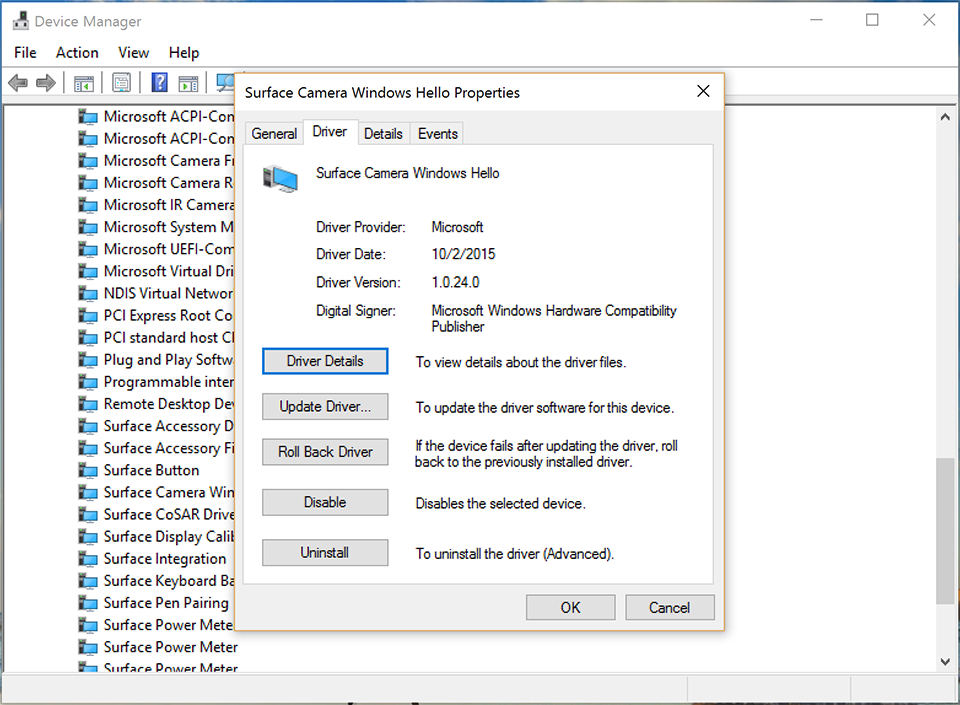This screenshot has width=960, height=705.
Task: Open the Action menu
Action: (77, 53)
